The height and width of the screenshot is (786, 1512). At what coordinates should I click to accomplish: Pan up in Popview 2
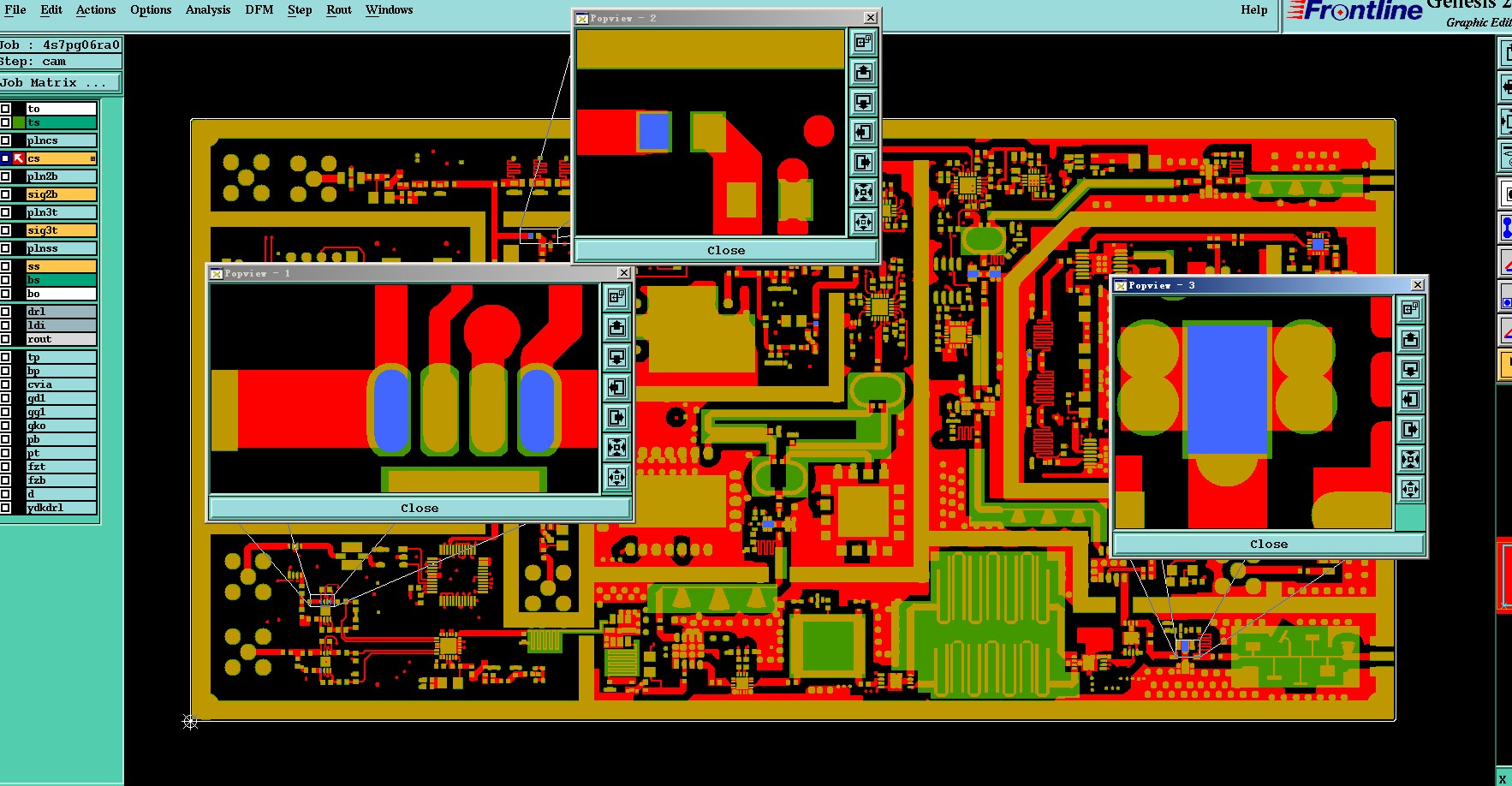tap(863, 72)
